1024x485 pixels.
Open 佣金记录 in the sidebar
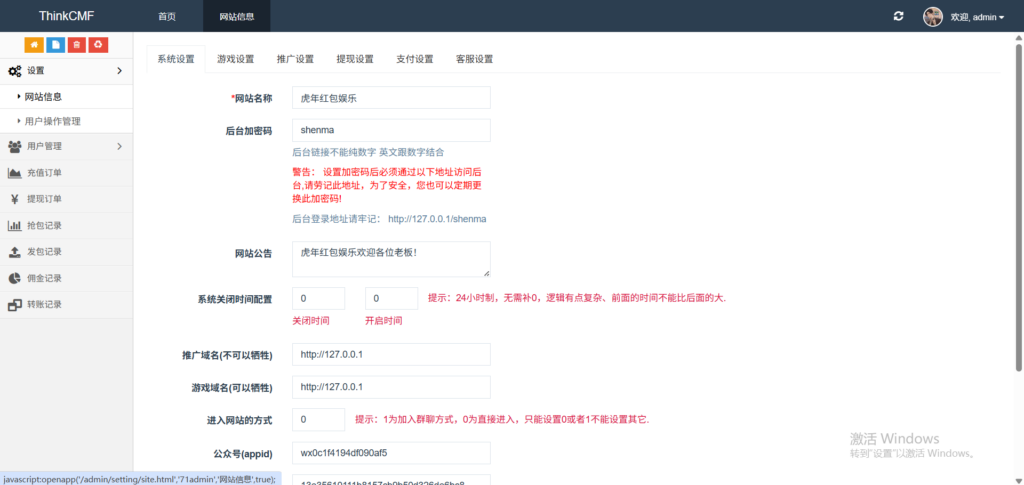44,278
